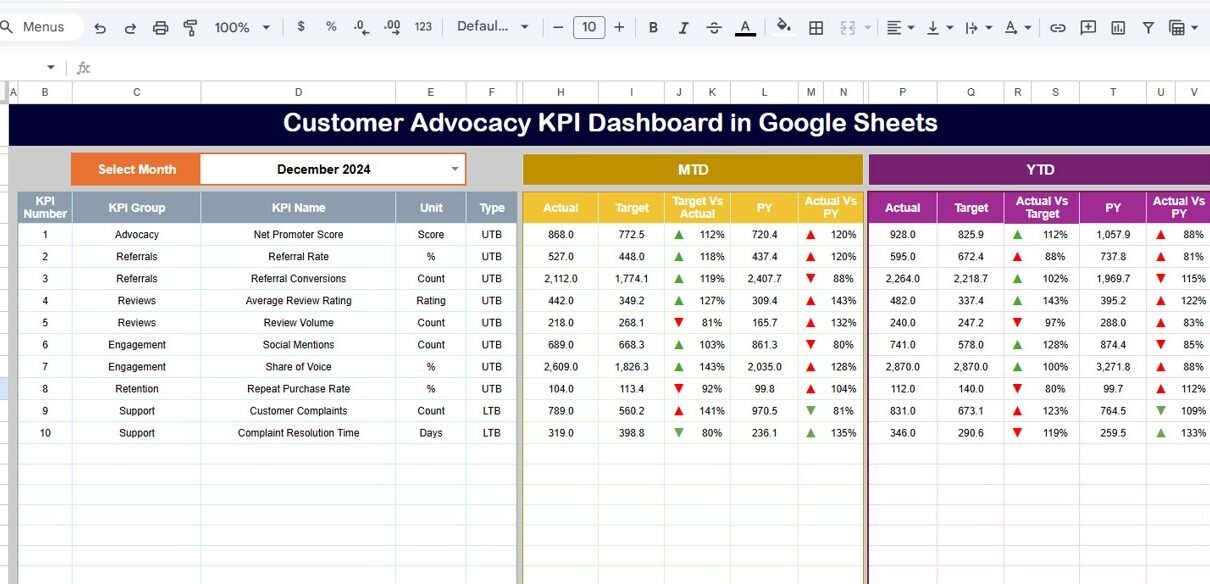Open the 123 more formats menu
Image resolution: width=1210 pixels, height=584 pixels.
[423, 27]
